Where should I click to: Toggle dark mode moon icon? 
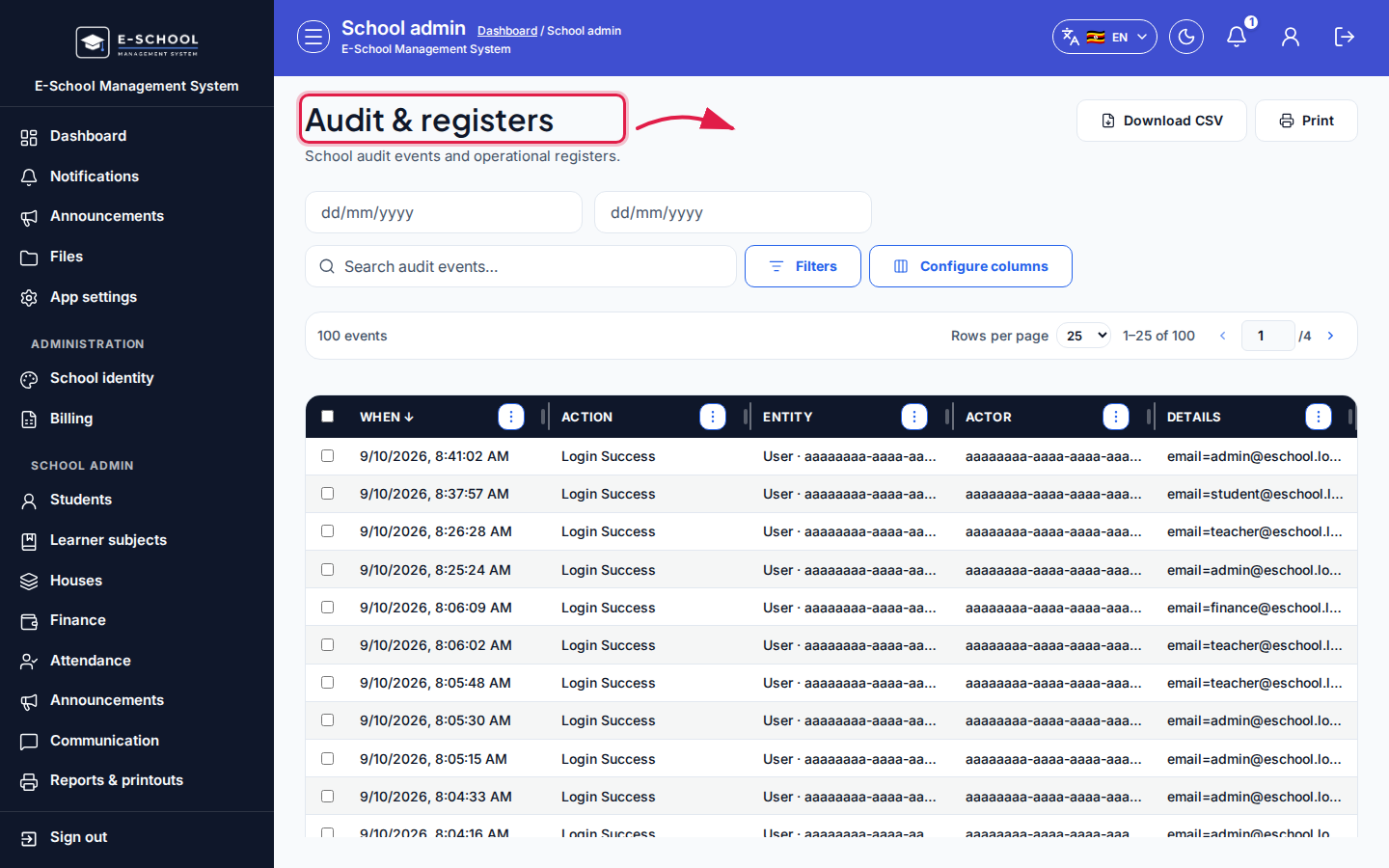(1186, 37)
